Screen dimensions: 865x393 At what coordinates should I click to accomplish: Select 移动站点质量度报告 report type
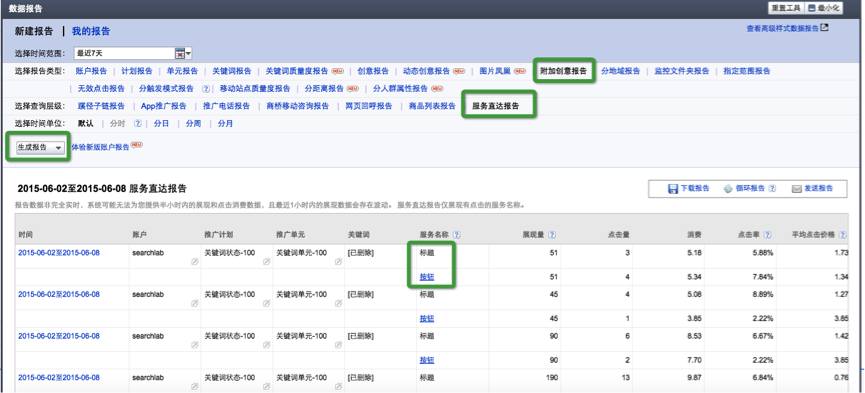255,88
